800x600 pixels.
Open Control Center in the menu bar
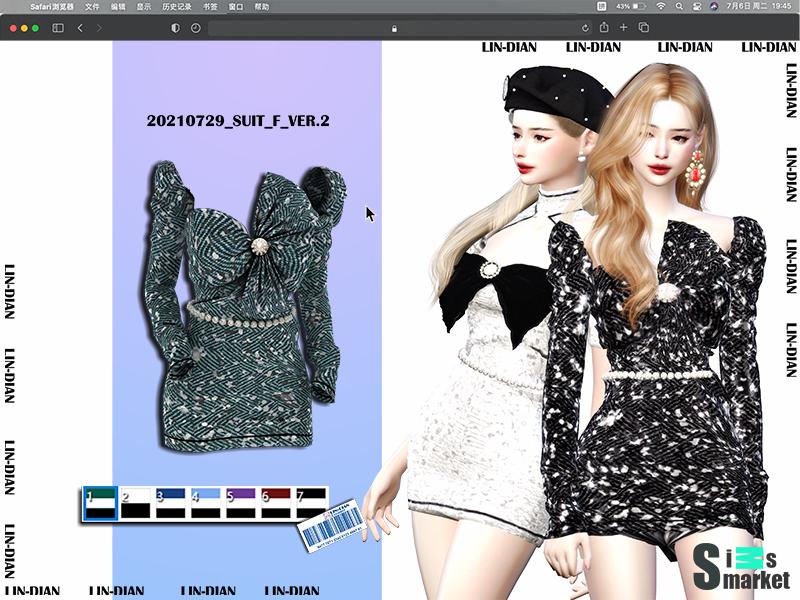tap(696, 6)
